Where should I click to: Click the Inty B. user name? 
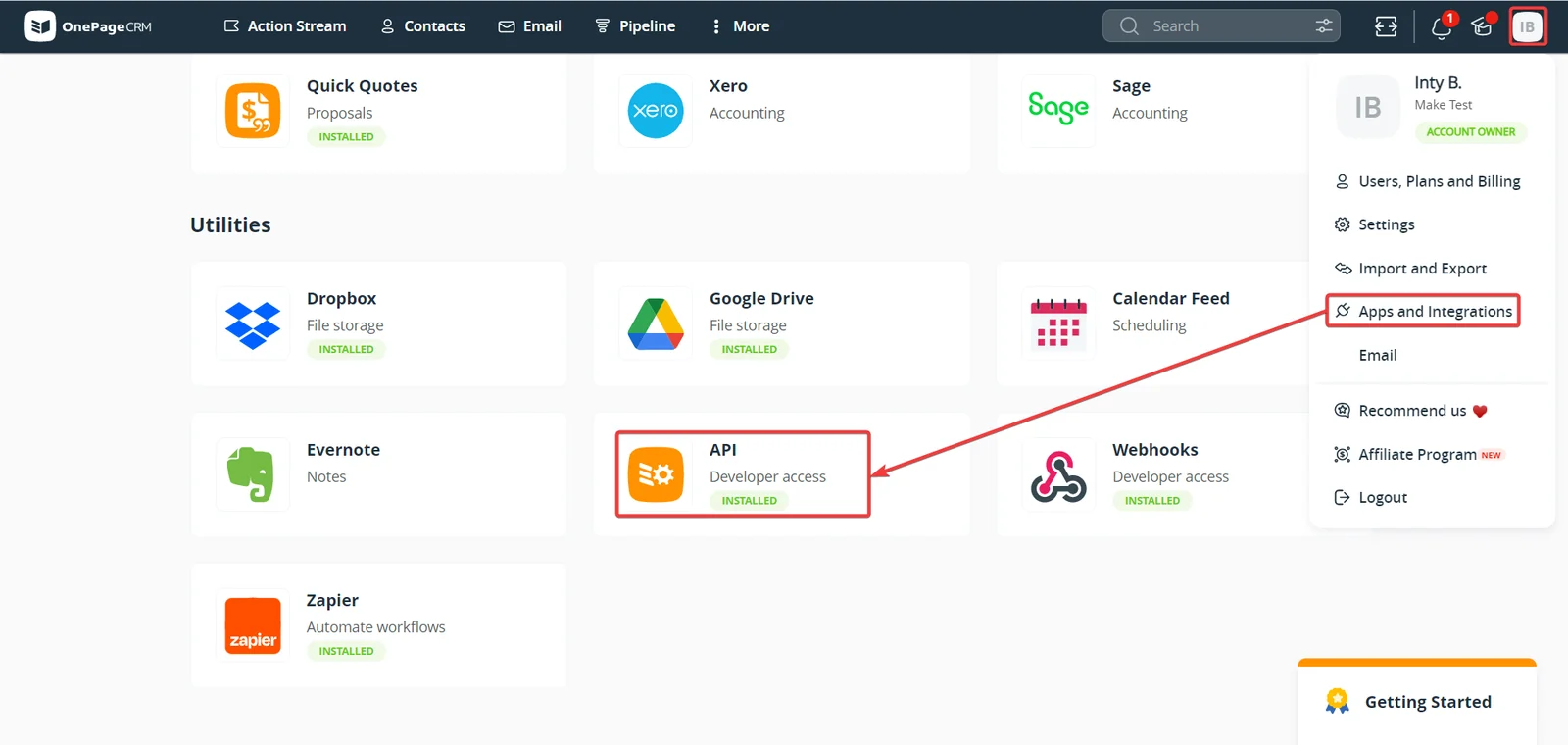(x=1438, y=83)
